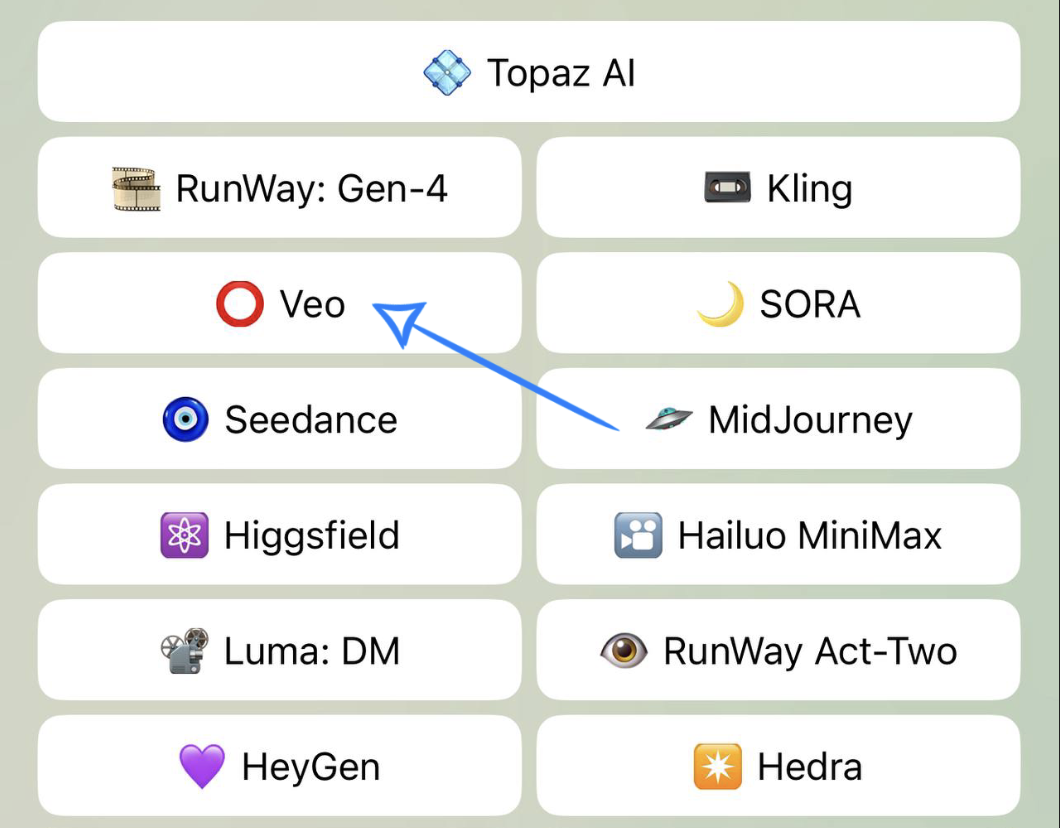Click the crescent moon icon beside SORA
Screen dimensions: 1060x828
pos(720,304)
